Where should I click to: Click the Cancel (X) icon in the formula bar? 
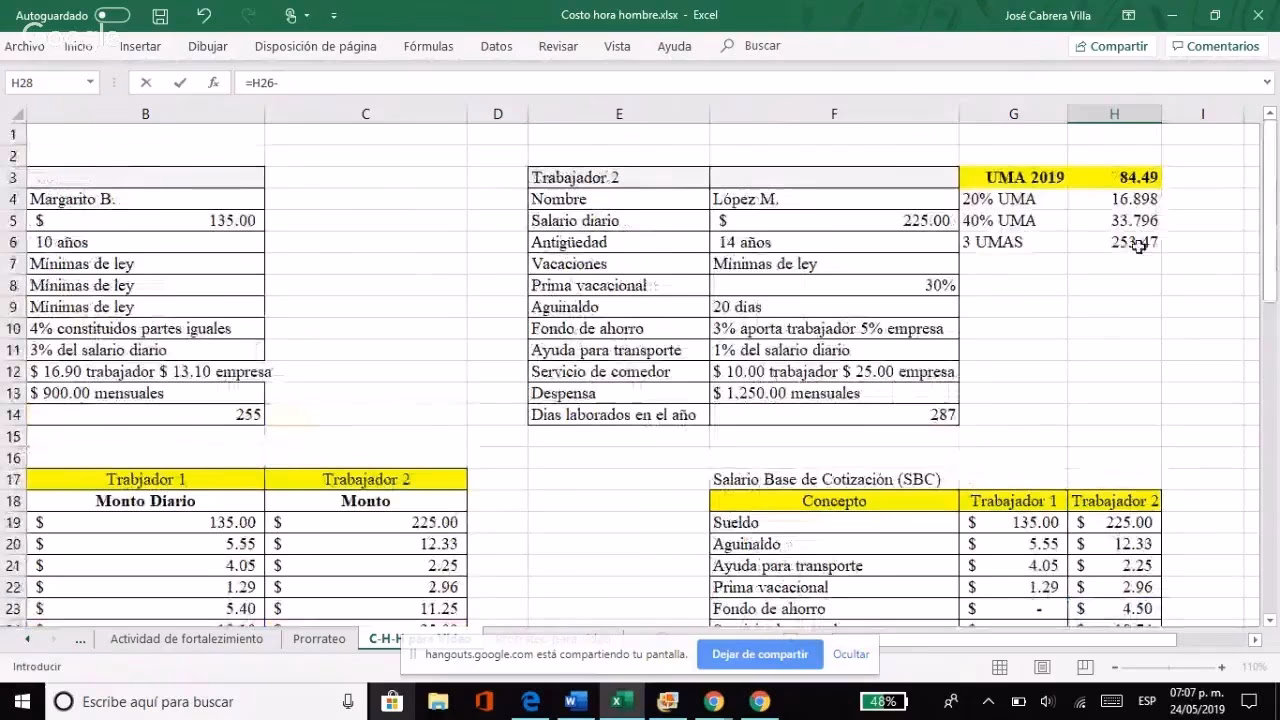[x=146, y=83]
